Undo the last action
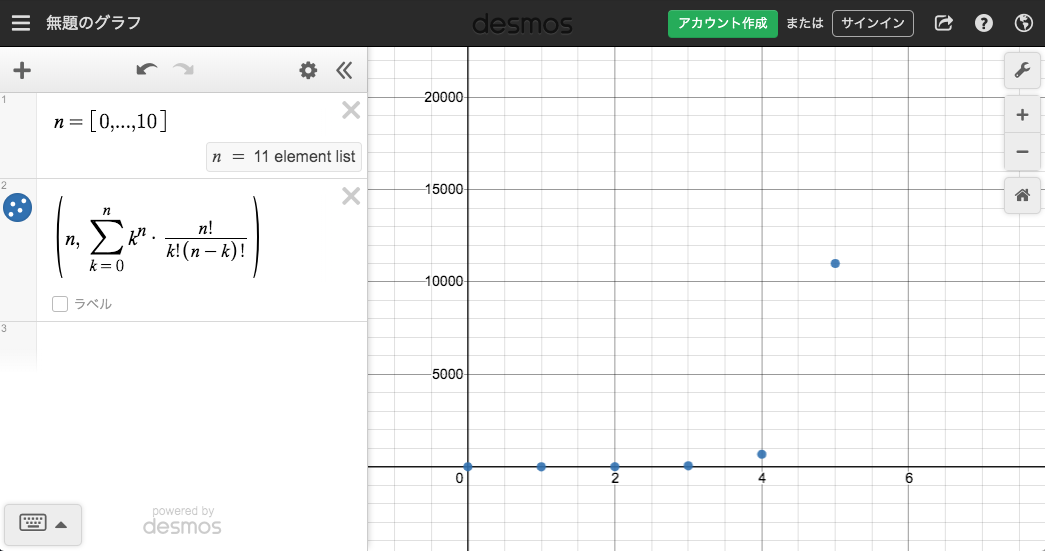 [x=147, y=69]
